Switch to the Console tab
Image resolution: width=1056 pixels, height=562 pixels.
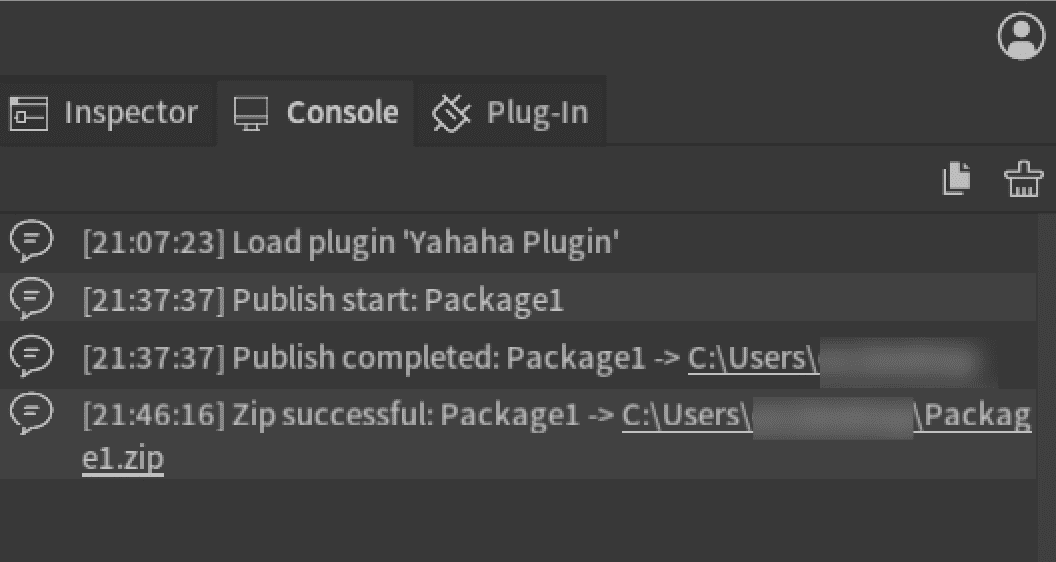[x=342, y=113]
